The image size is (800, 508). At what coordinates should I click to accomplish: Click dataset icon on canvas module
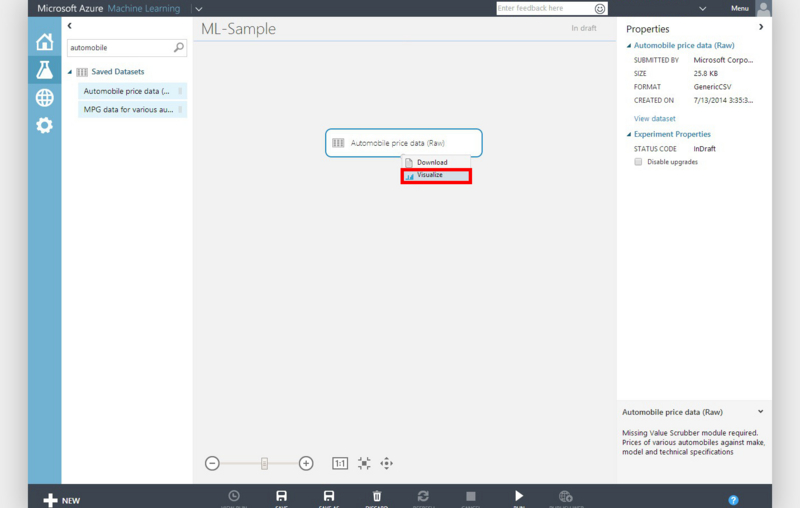(338, 143)
